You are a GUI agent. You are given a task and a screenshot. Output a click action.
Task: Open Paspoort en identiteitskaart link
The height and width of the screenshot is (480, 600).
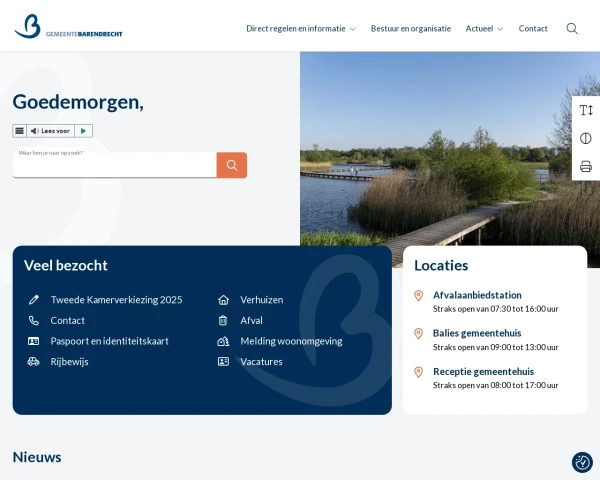[109, 341]
